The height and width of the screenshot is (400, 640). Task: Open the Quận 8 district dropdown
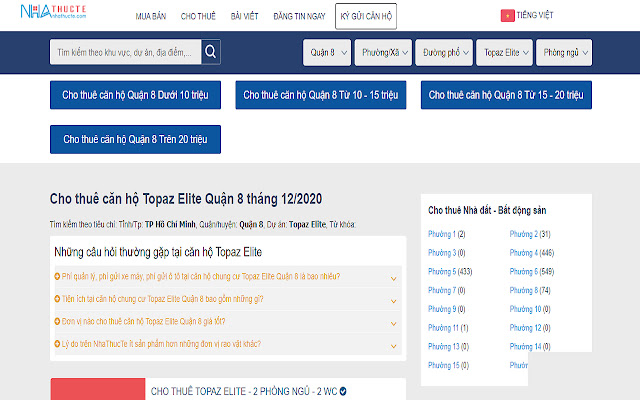pyautogui.click(x=327, y=52)
